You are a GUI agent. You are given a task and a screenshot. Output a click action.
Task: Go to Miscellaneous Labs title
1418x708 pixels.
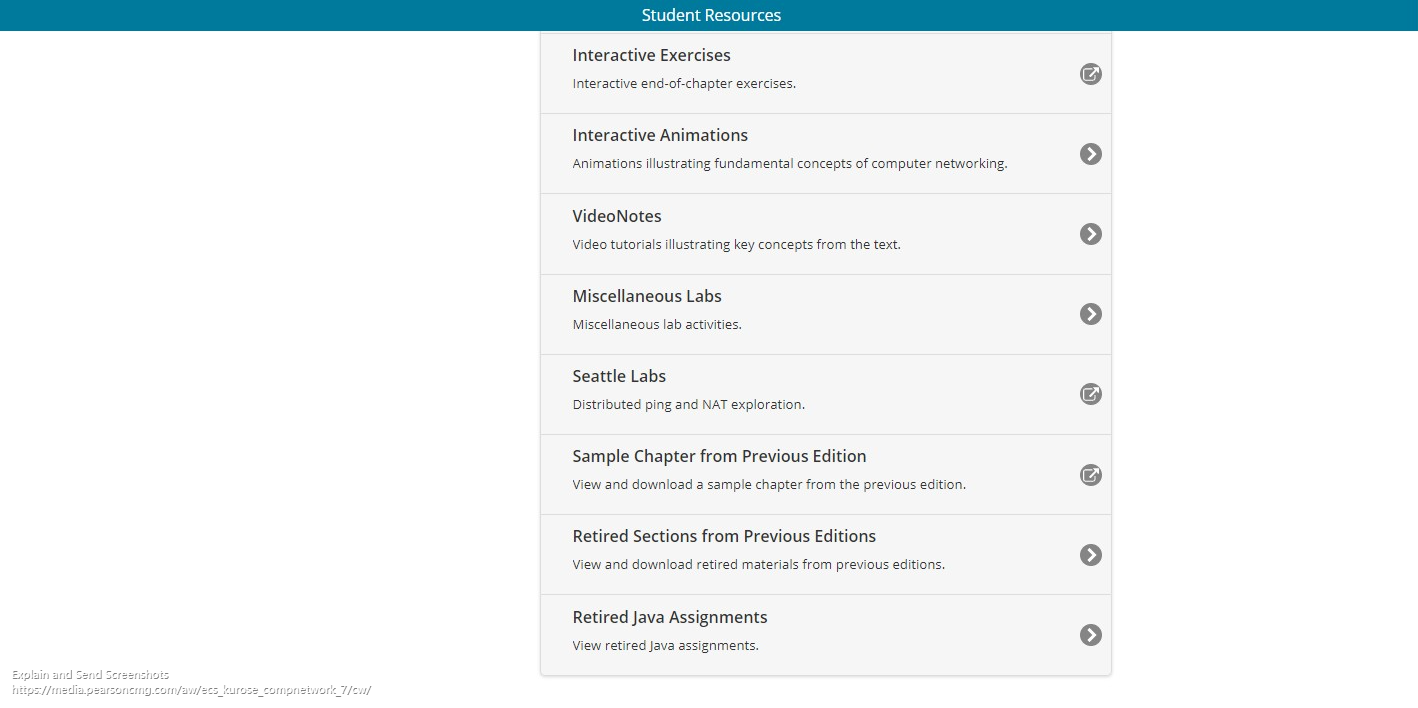tap(647, 296)
